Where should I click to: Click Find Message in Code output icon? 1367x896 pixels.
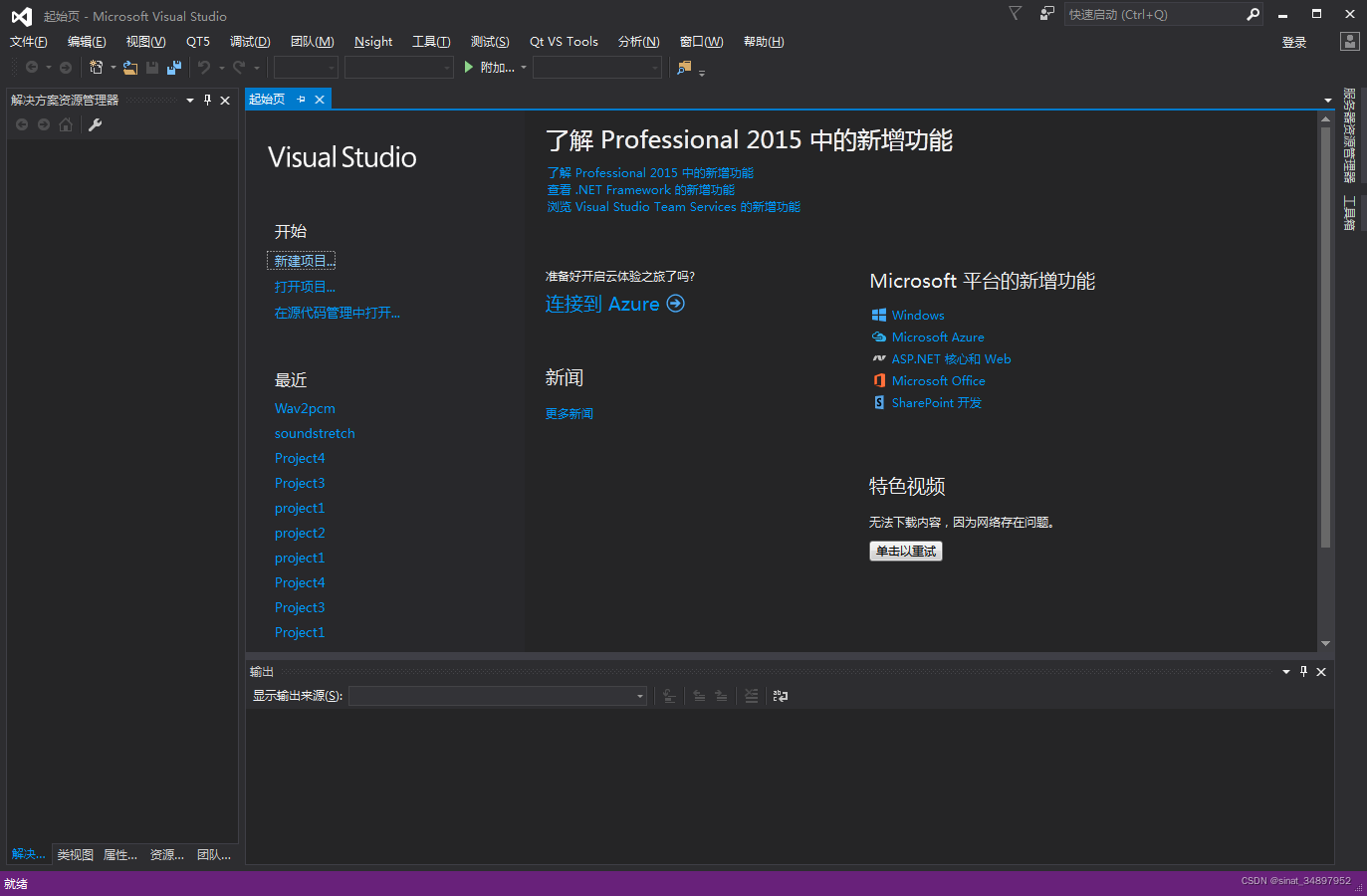coord(669,696)
